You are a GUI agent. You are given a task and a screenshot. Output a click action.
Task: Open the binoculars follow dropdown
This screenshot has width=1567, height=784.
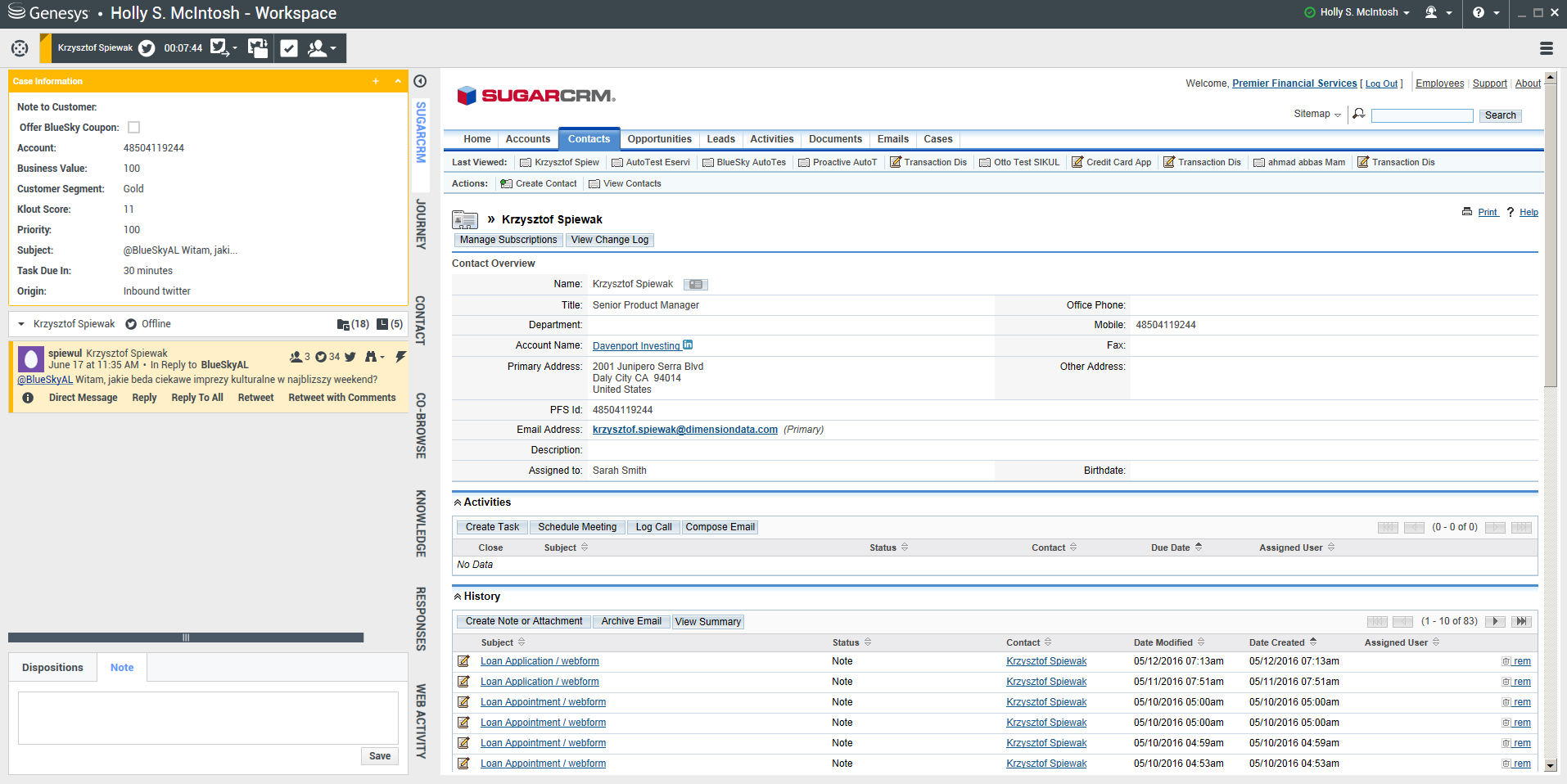[x=374, y=357]
